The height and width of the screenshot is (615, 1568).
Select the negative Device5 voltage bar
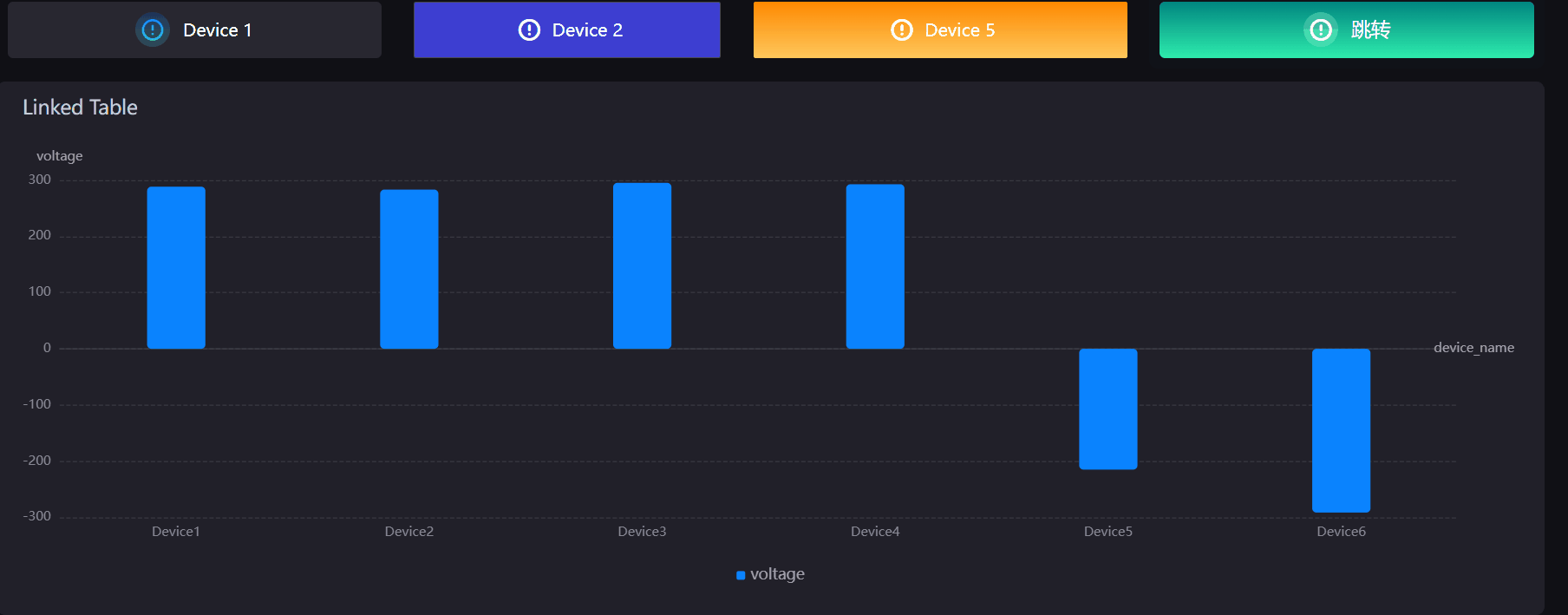pyautogui.click(x=1107, y=409)
